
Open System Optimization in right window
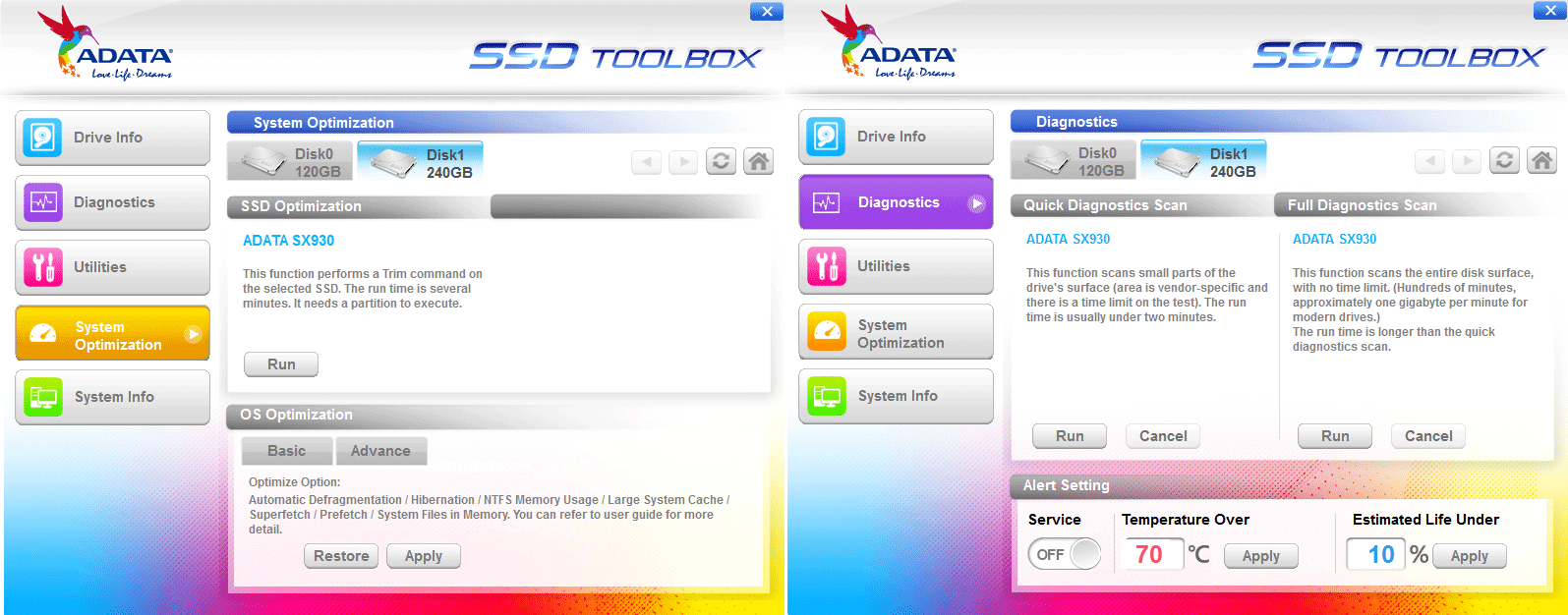tap(896, 332)
